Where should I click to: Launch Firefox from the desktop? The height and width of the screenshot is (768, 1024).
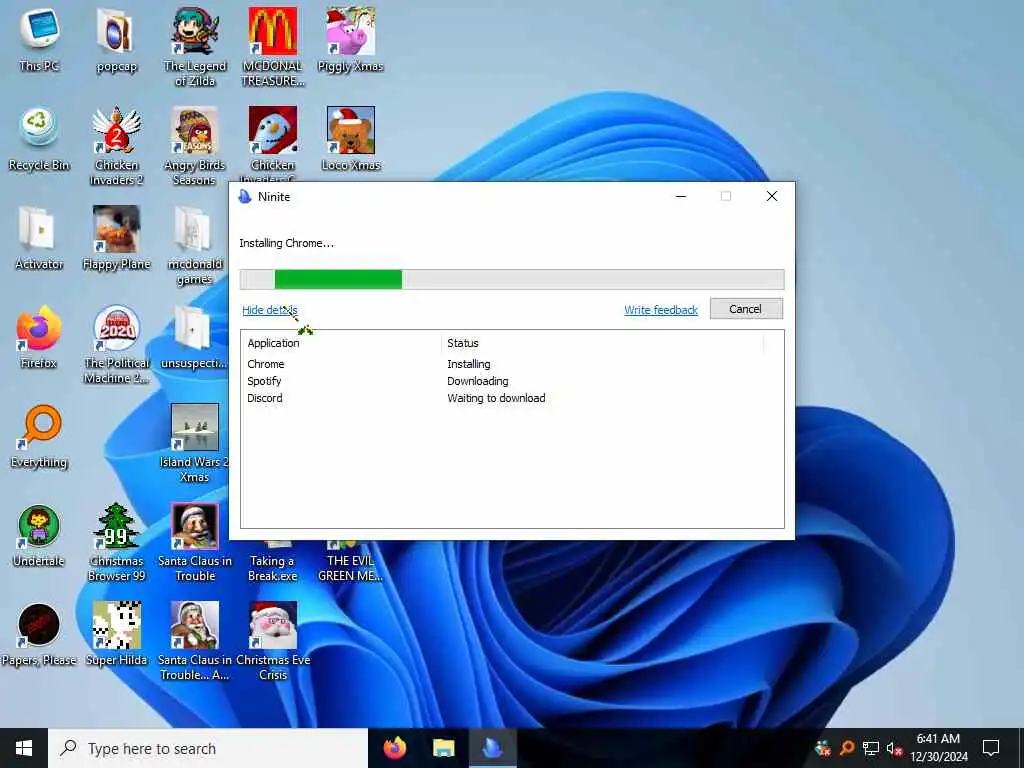[x=39, y=337]
